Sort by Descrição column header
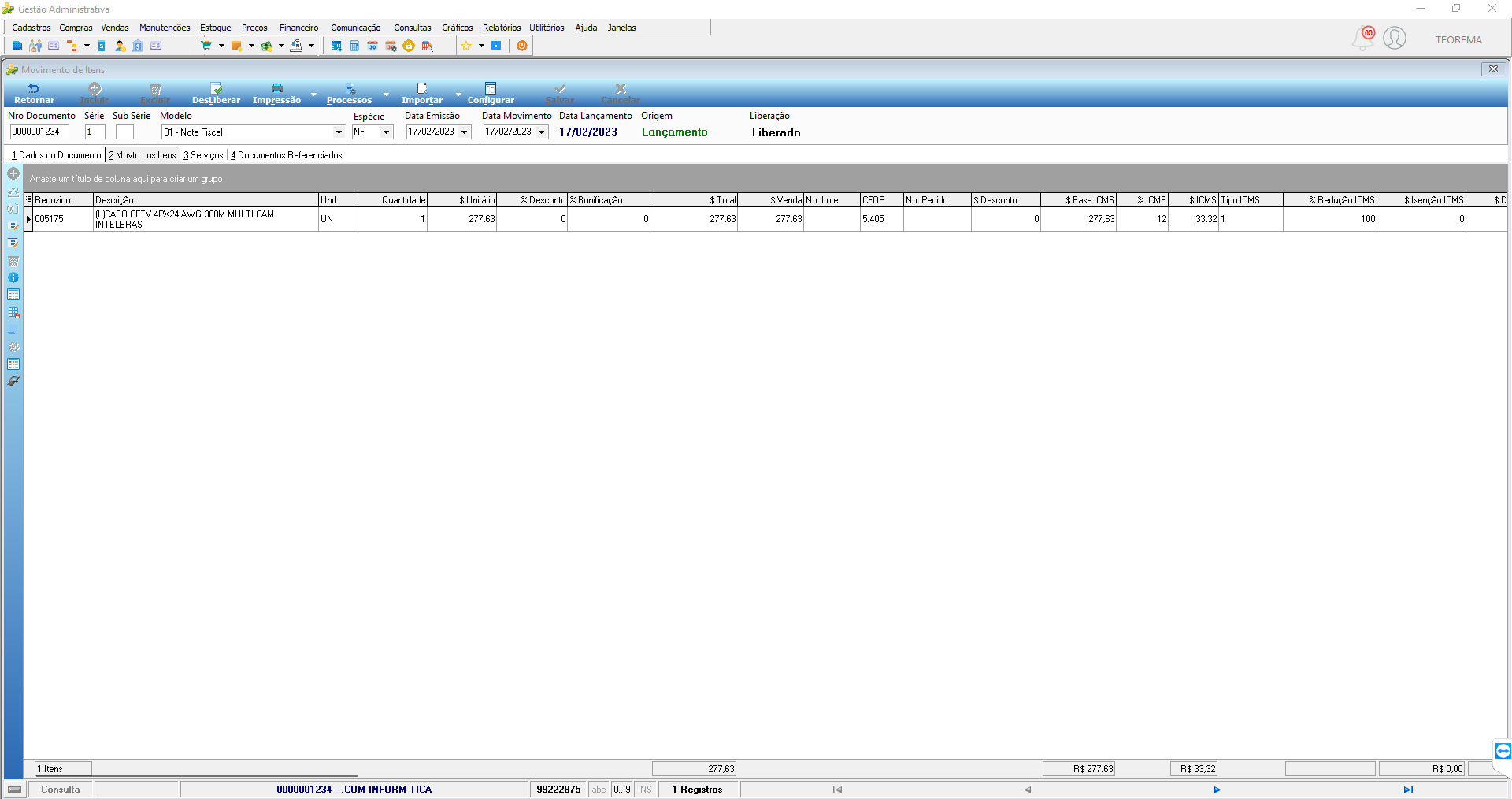 [x=206, y=200]
